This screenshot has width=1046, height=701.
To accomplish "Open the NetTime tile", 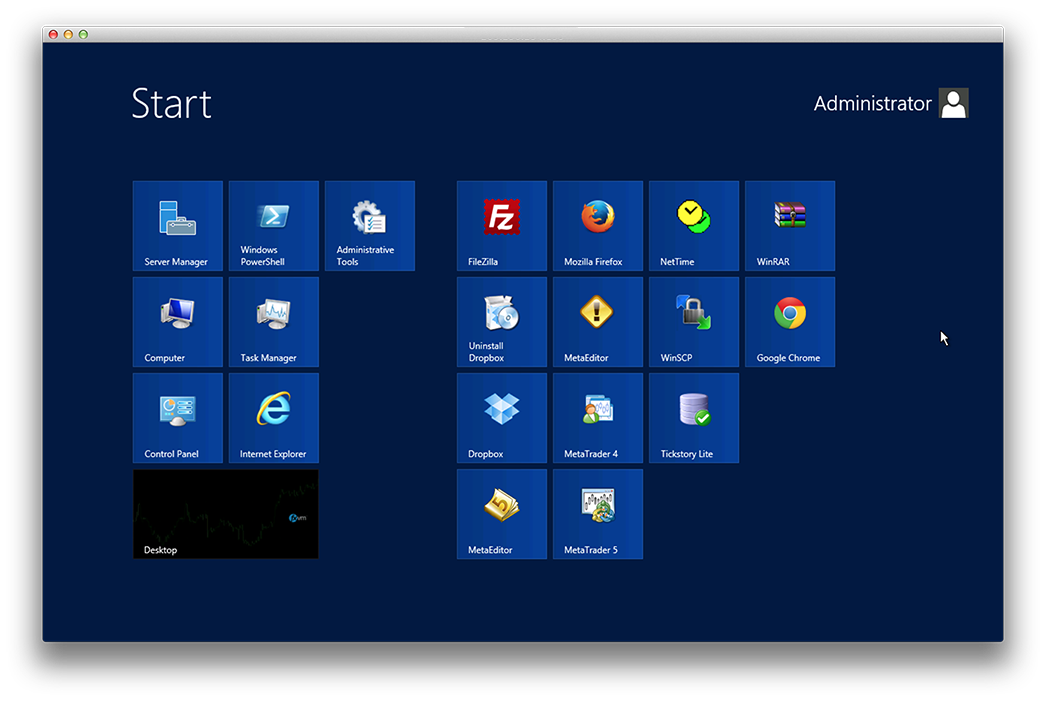I will (694, 226).
